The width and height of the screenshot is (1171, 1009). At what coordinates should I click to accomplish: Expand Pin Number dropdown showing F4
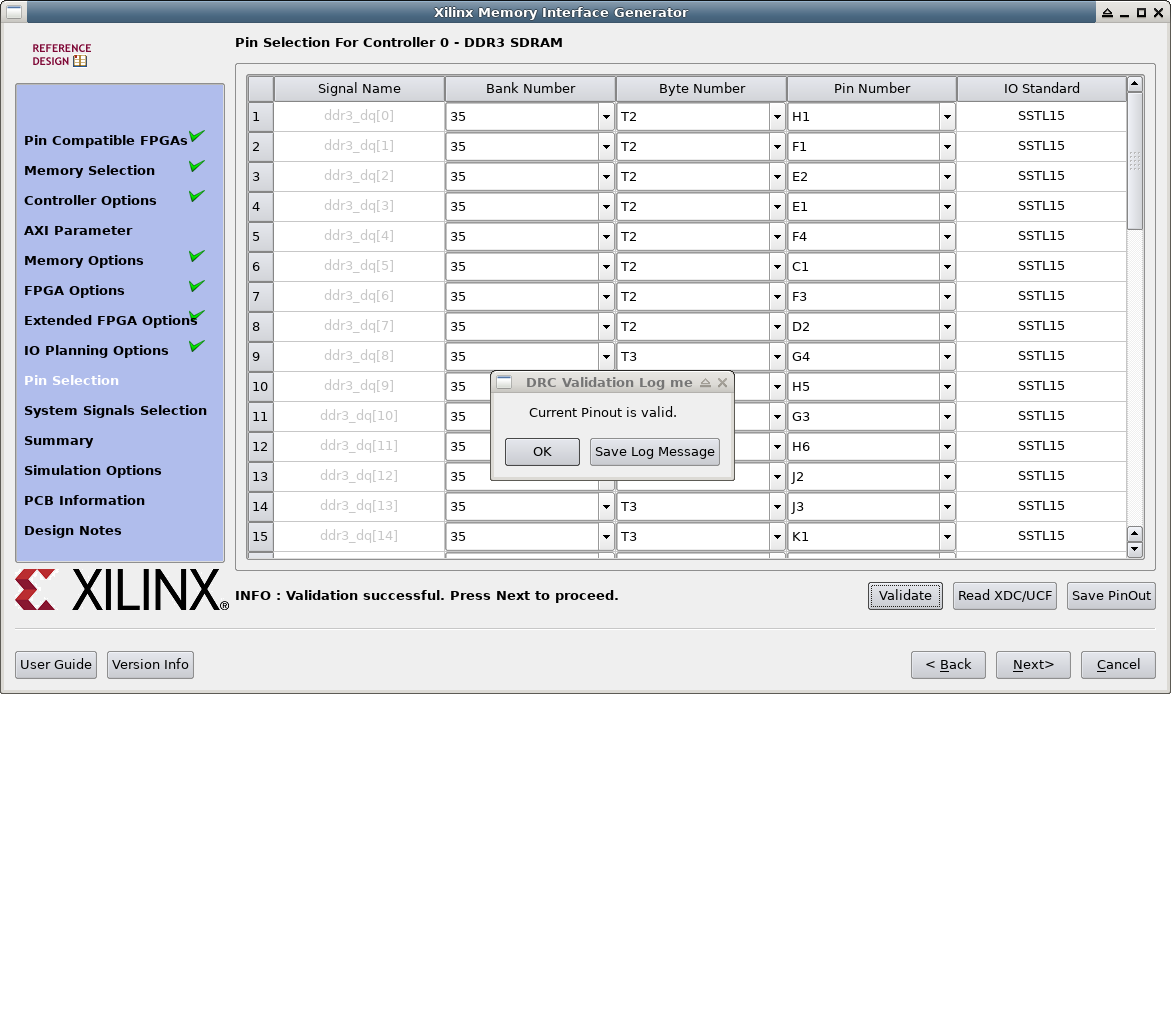point(947,236)
